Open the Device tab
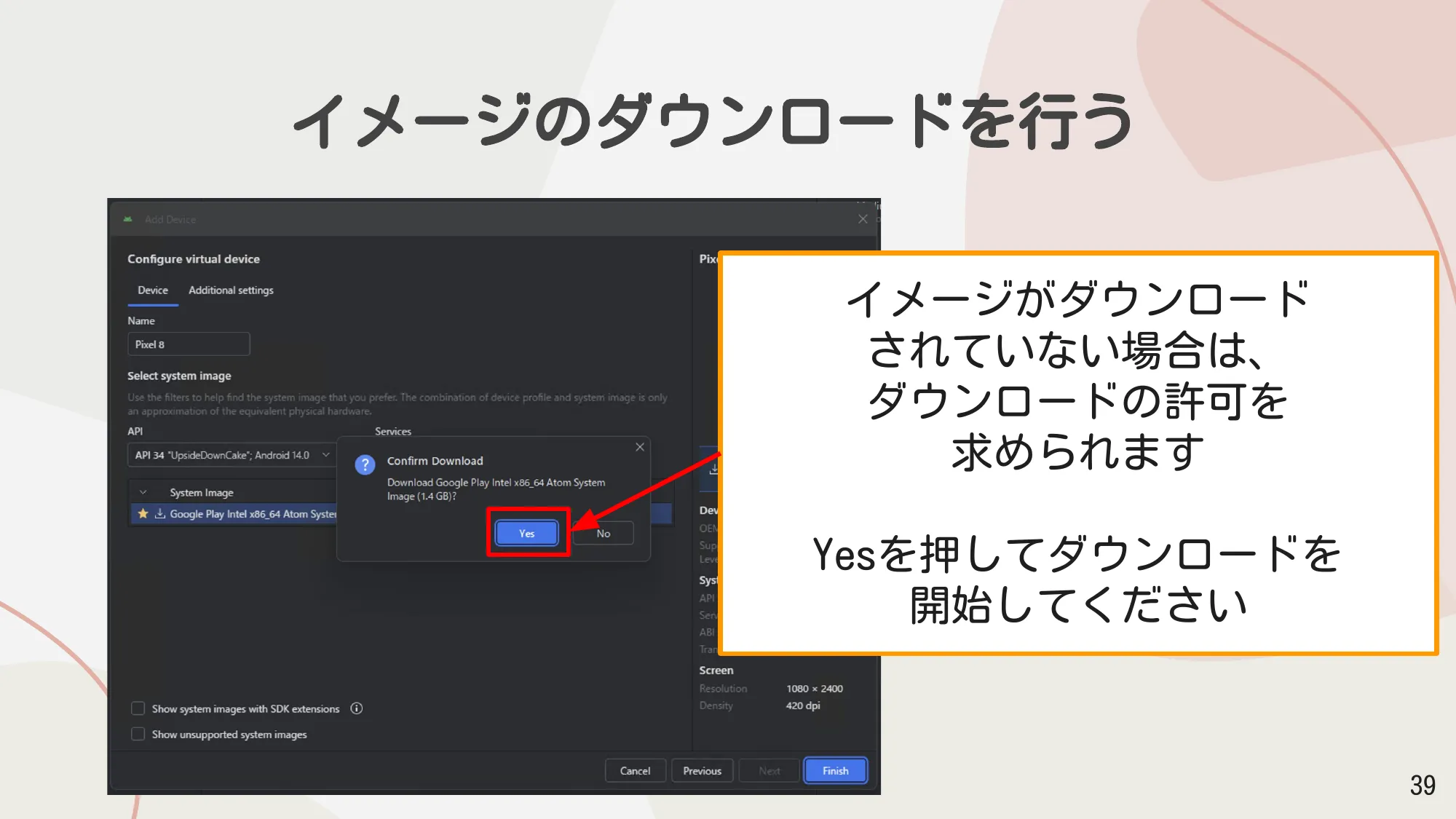Screen dimensions: 1456x819 coord(153,290)
